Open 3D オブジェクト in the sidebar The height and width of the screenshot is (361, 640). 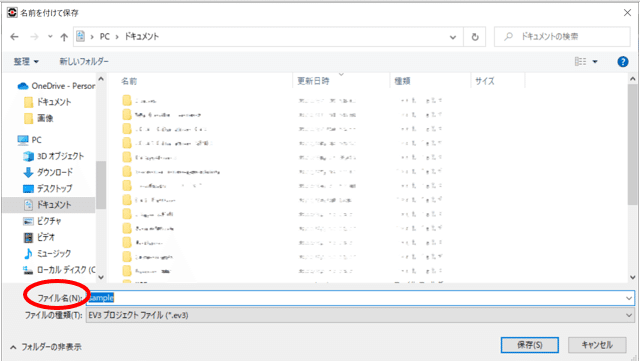coord(60,156)
